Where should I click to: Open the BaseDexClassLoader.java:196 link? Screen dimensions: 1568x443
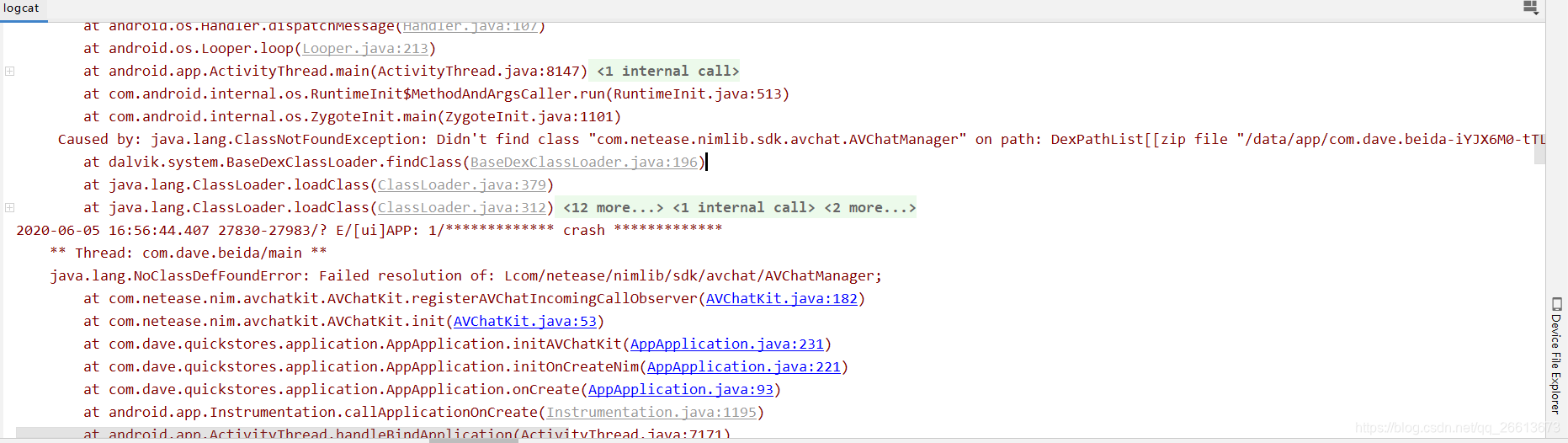point(584,163)
